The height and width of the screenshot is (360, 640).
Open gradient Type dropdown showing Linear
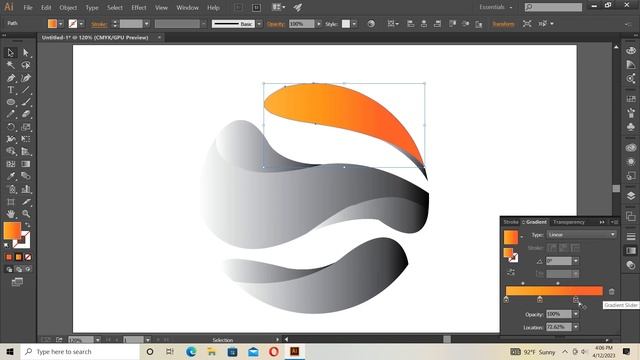point(581,235)
